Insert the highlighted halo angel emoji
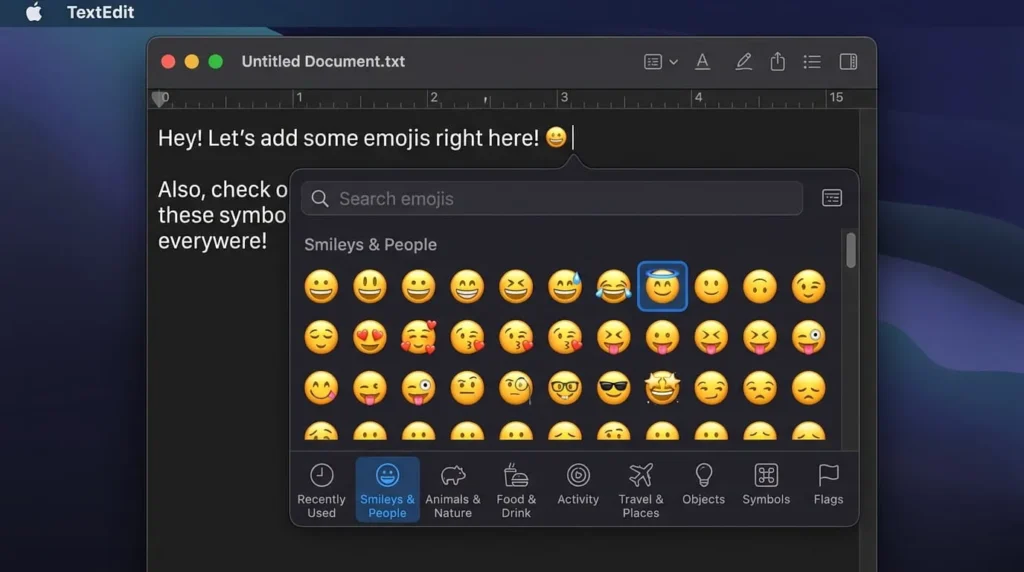The width and height of the screenshot is (1024, 572). [x=662, y=286]
